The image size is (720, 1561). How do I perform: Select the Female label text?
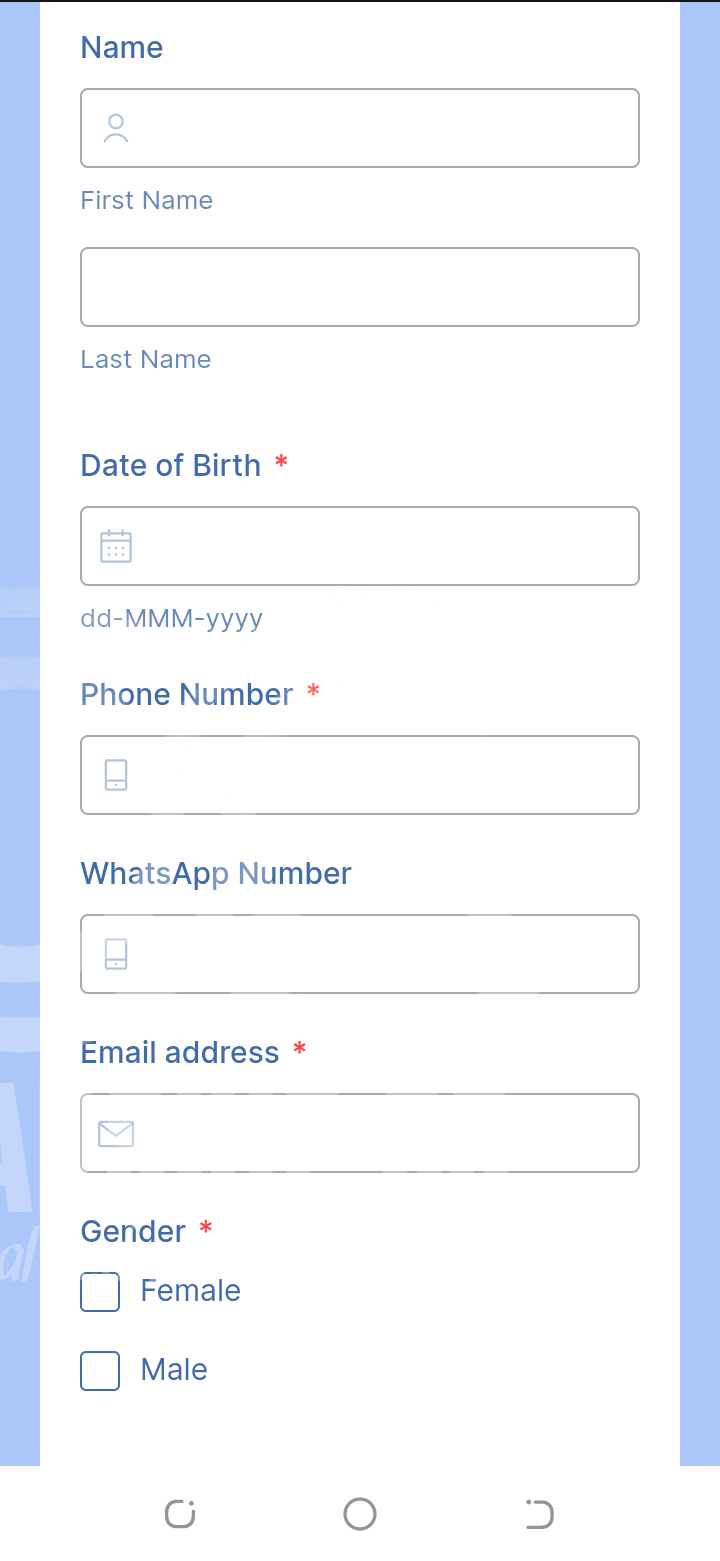(x=190, y=1291)
